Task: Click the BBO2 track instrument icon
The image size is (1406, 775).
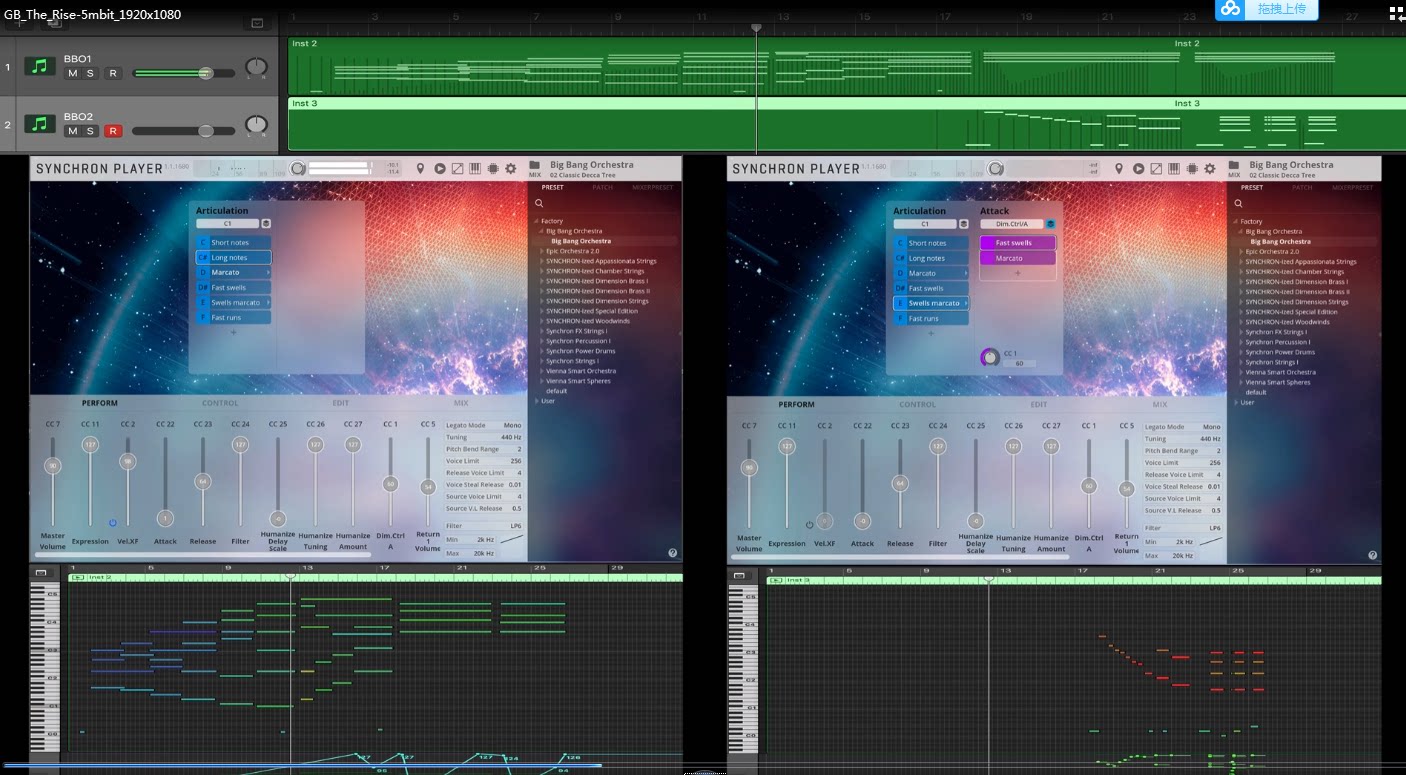Action: pos(40,124)
